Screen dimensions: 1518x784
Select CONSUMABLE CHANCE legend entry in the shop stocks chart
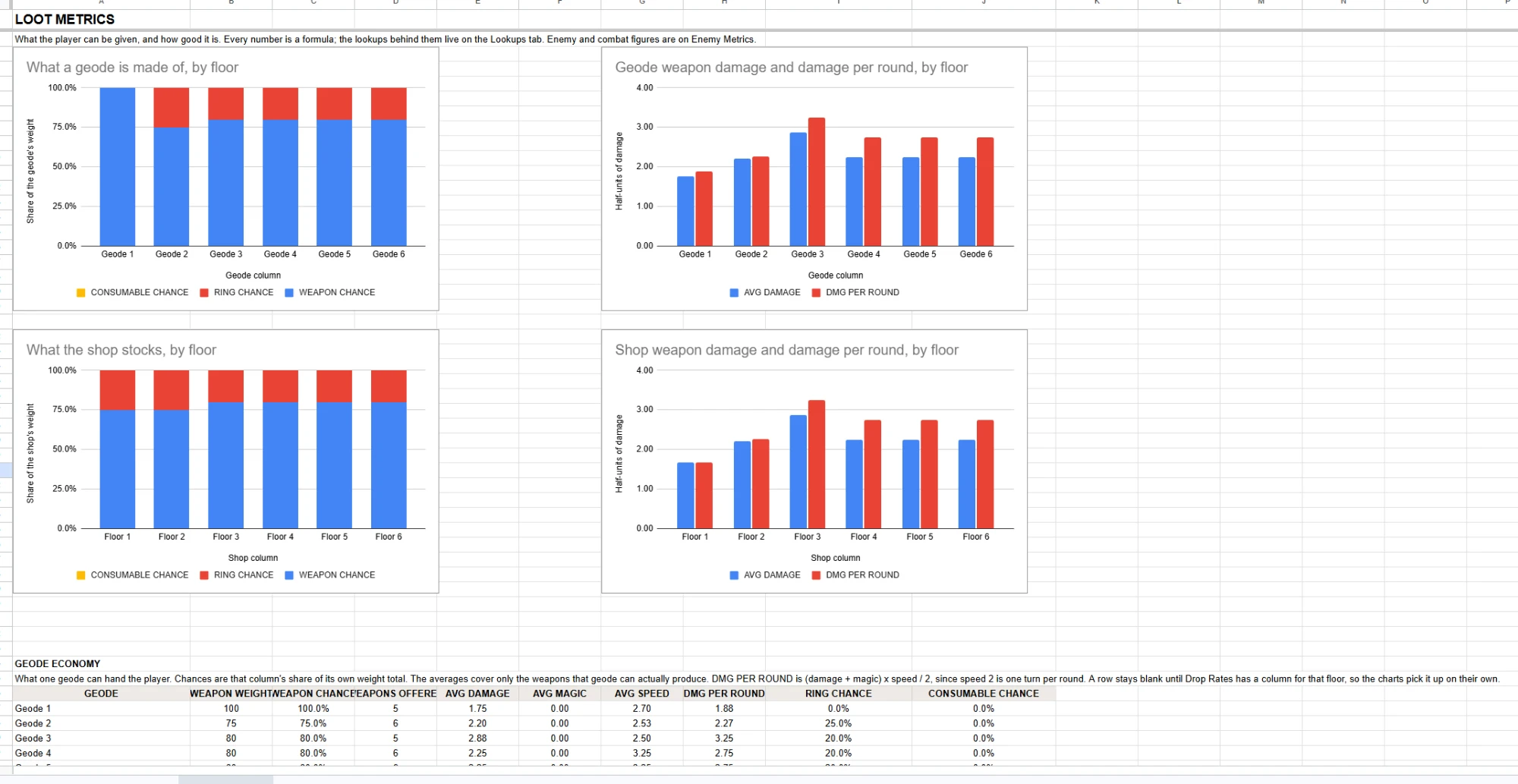point(133,575)
